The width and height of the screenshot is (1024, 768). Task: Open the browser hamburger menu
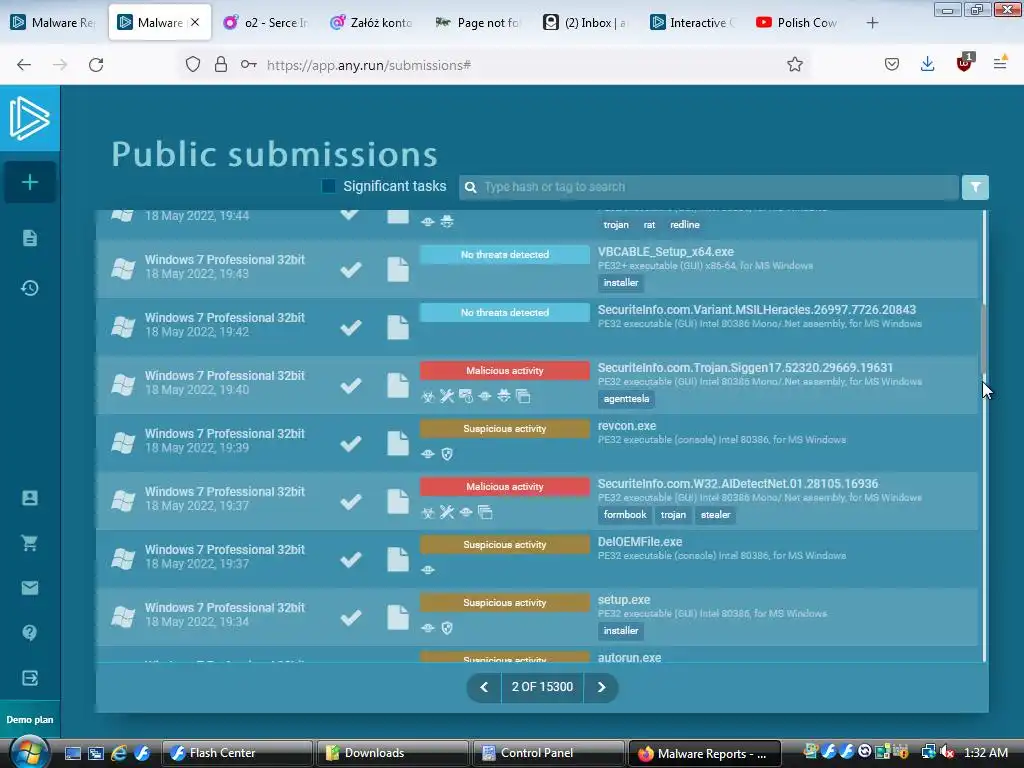1000,64
